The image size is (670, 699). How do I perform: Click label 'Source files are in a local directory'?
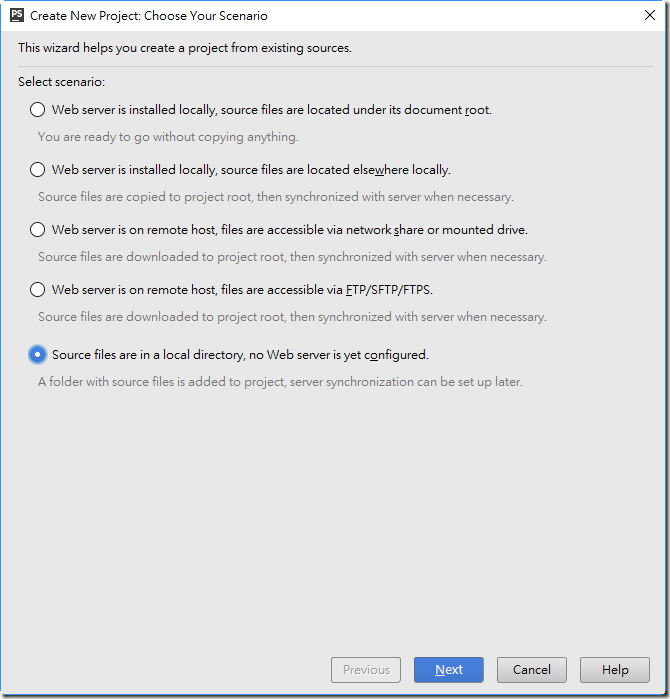[148, 355]
